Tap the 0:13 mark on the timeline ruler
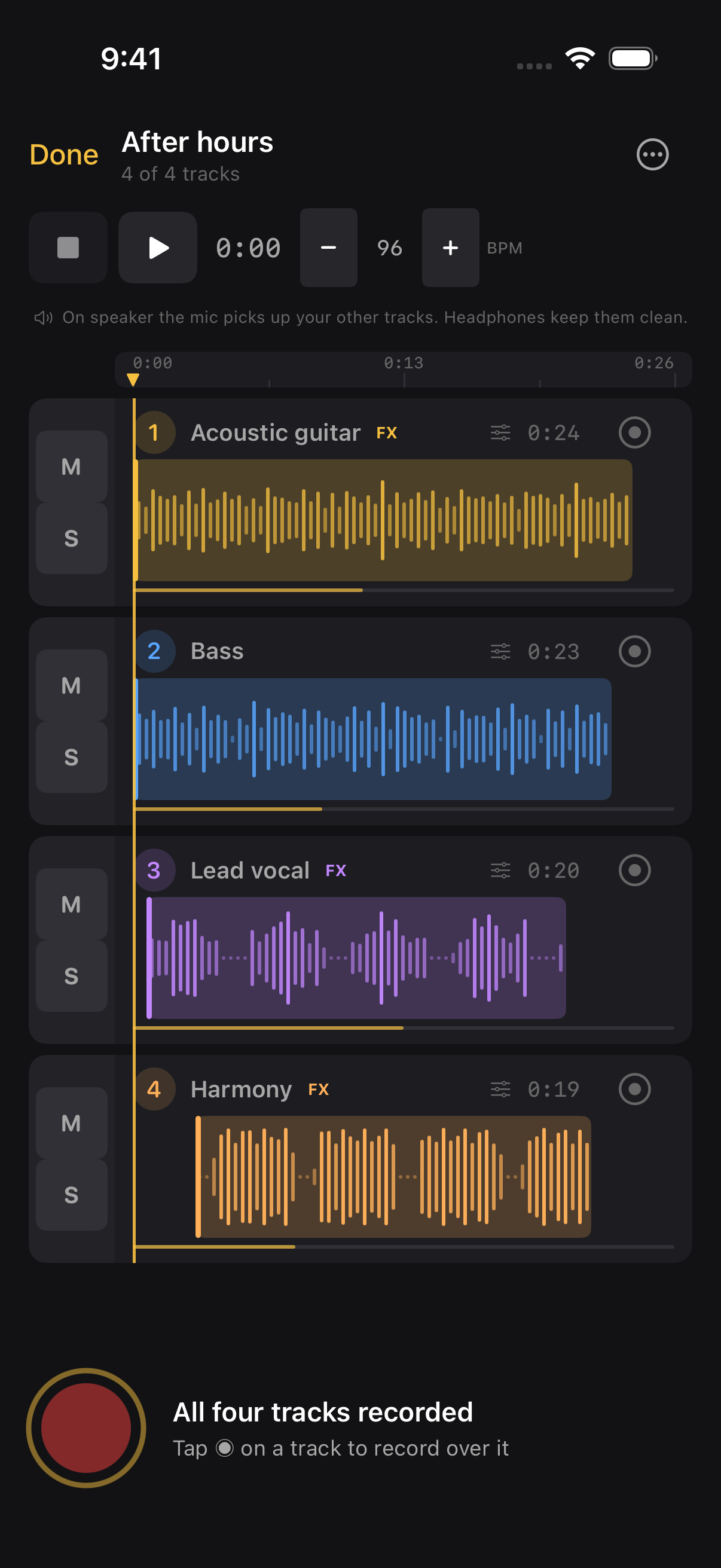721x1568 pixels. pos(404,363)
